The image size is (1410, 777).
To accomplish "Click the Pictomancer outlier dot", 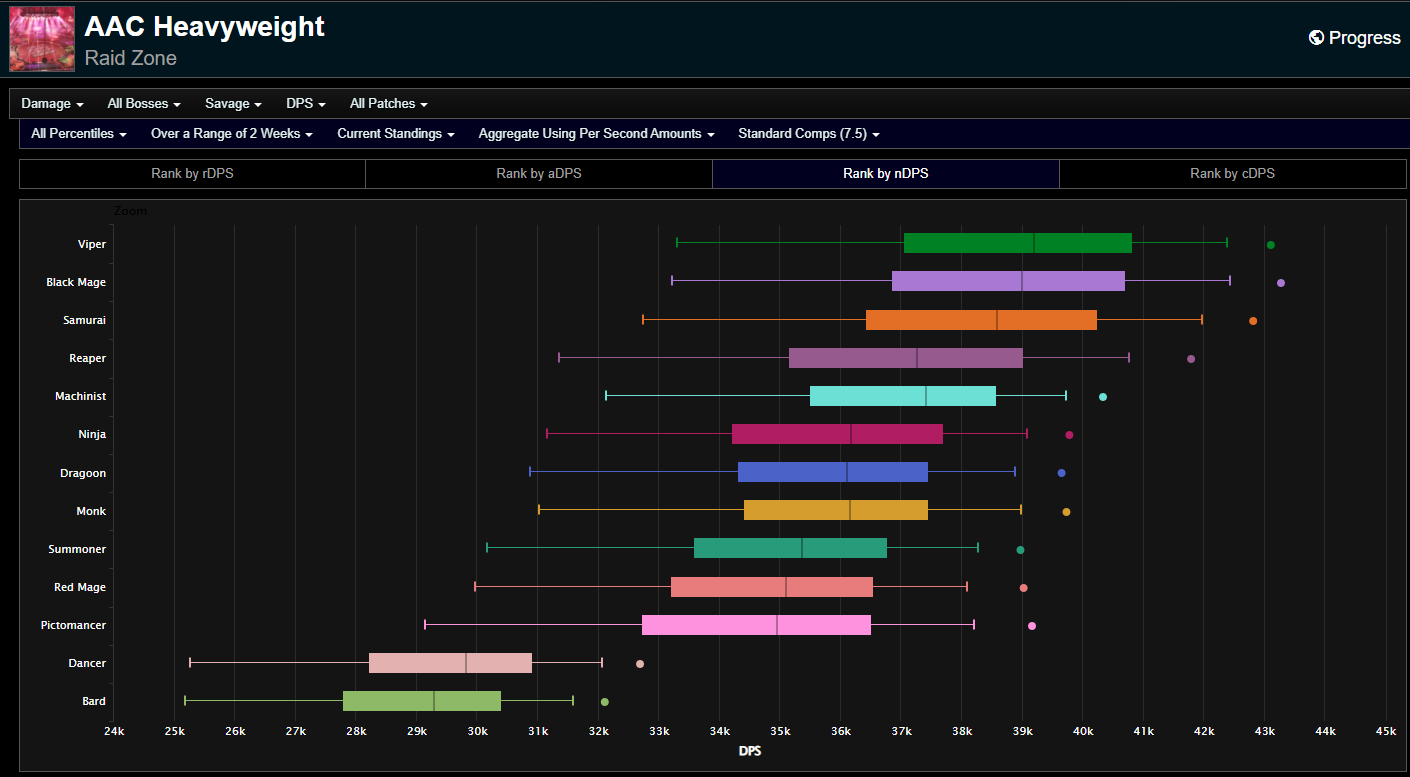I will click(x=1032, y=626).
